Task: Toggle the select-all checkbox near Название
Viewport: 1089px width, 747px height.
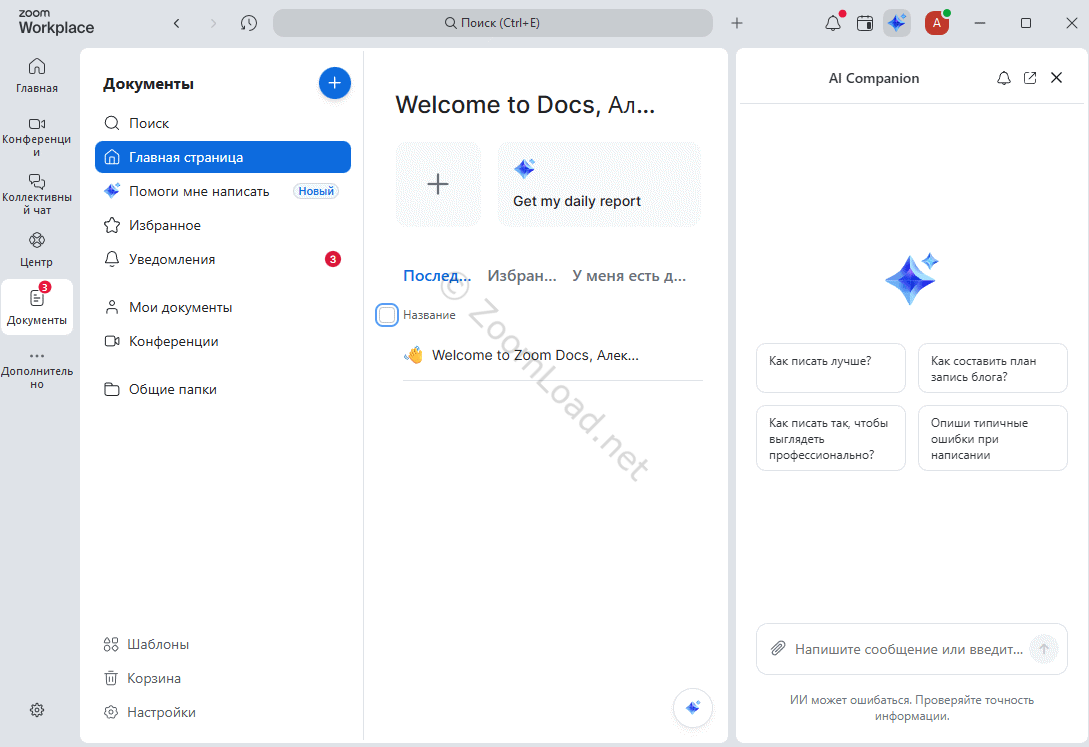Action: 387,314
